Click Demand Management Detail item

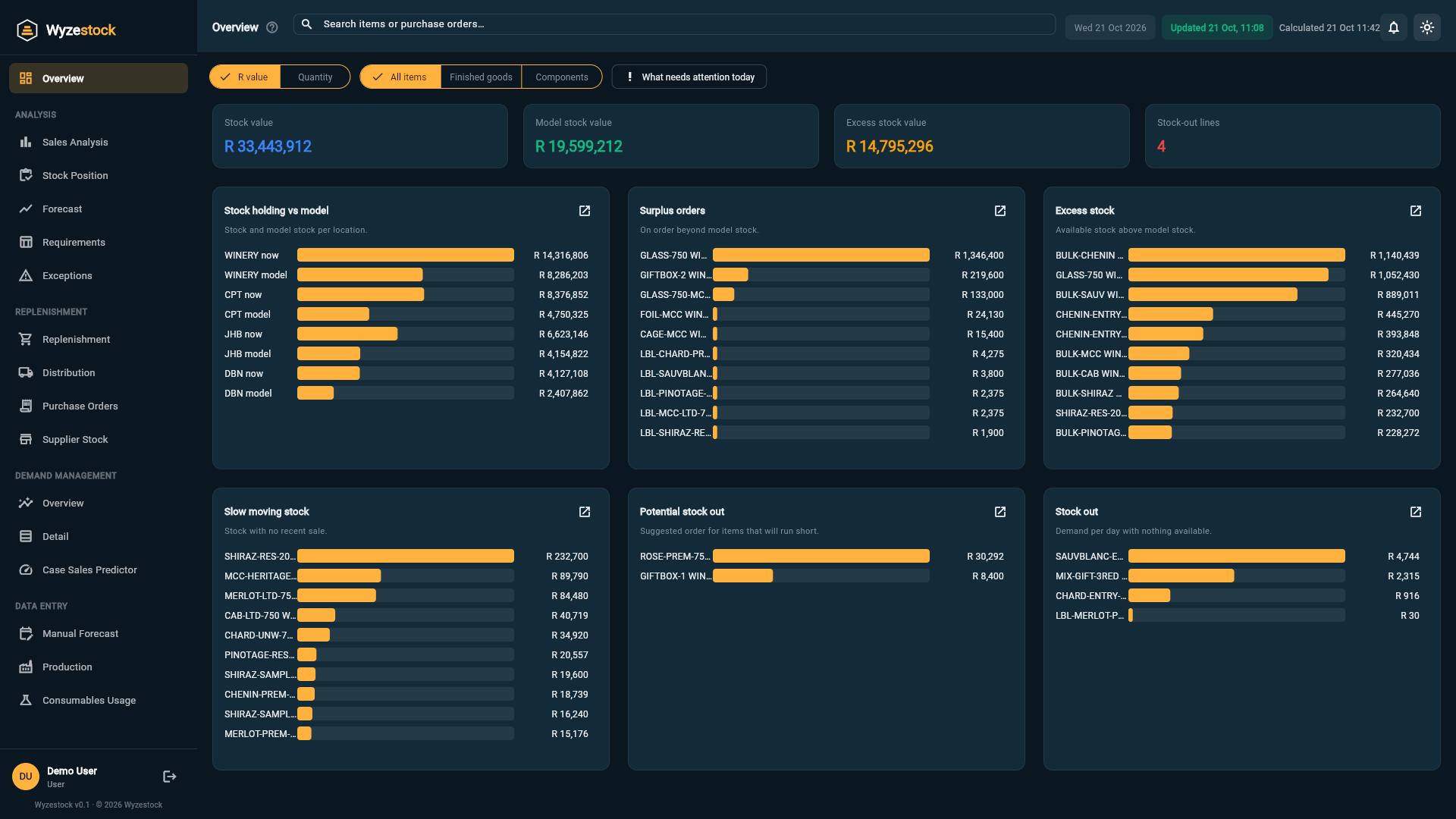(99, 536)
